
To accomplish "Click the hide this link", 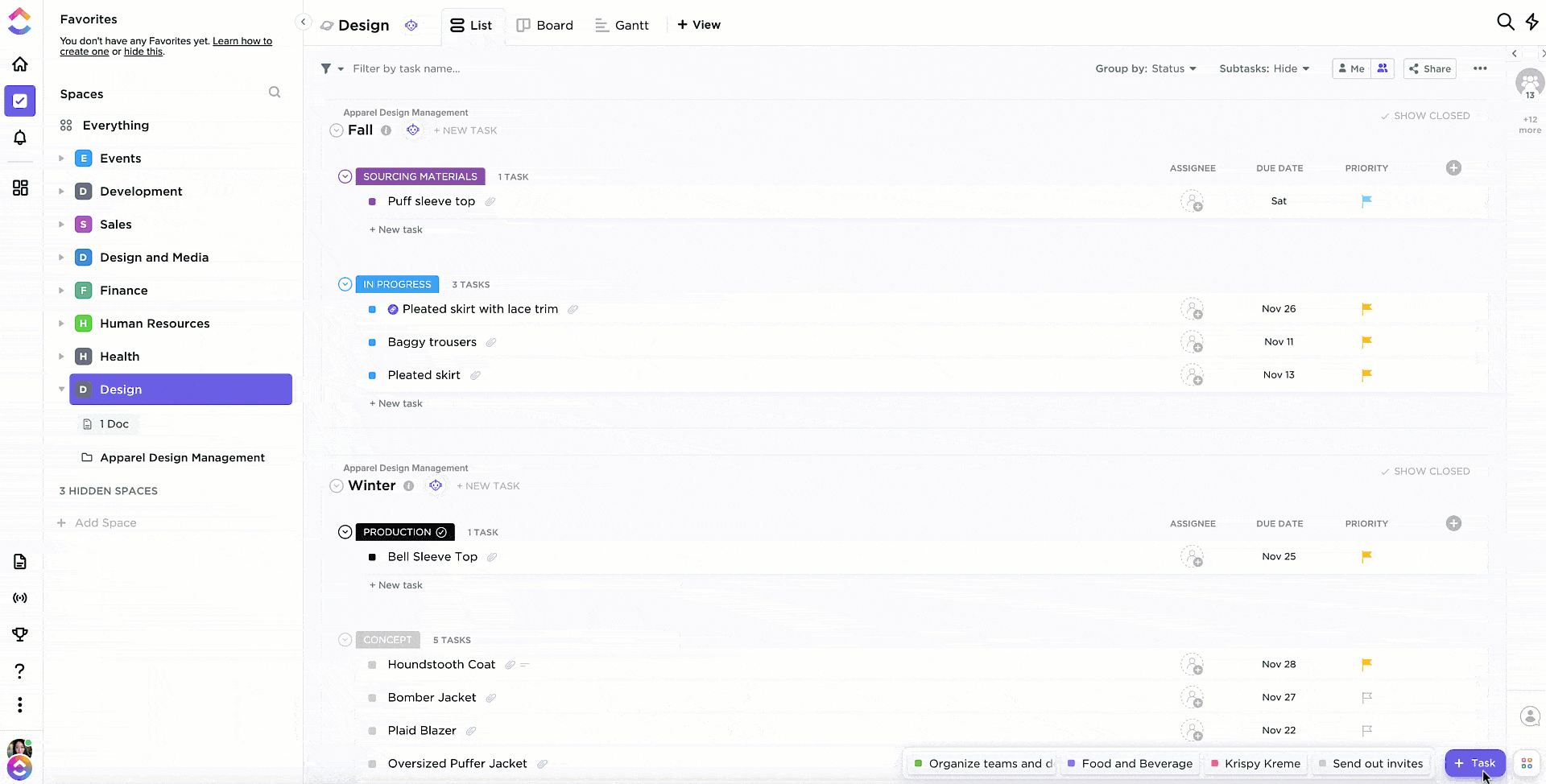I will 143,52.
